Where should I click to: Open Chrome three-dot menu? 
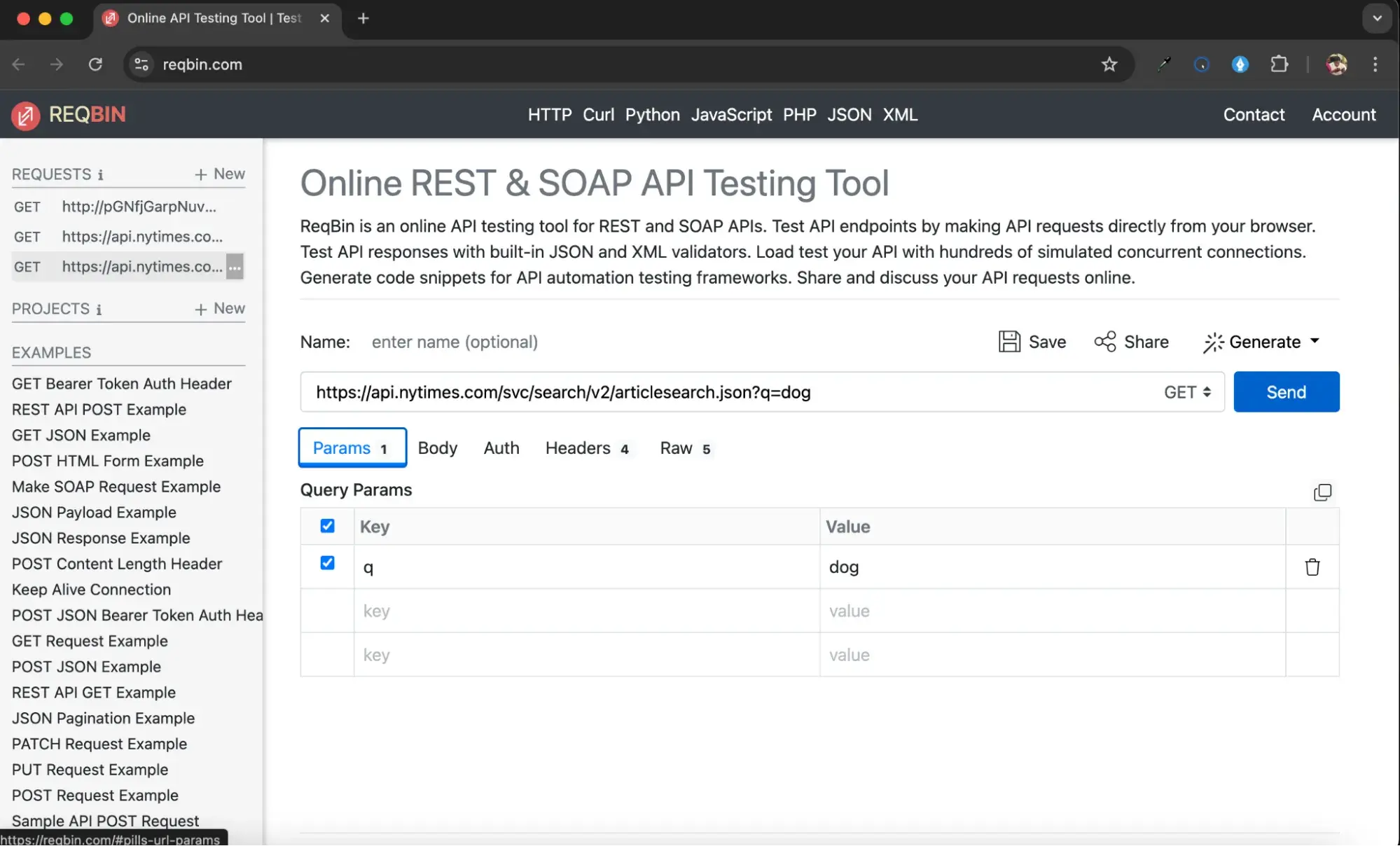click(x=1375, y=64)
